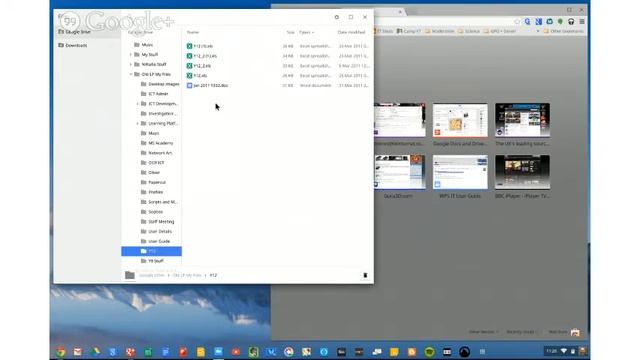Expand the Learning Platf... folder arrow
This screenshot has width=640, height=360.
click(x=138, y=123)
